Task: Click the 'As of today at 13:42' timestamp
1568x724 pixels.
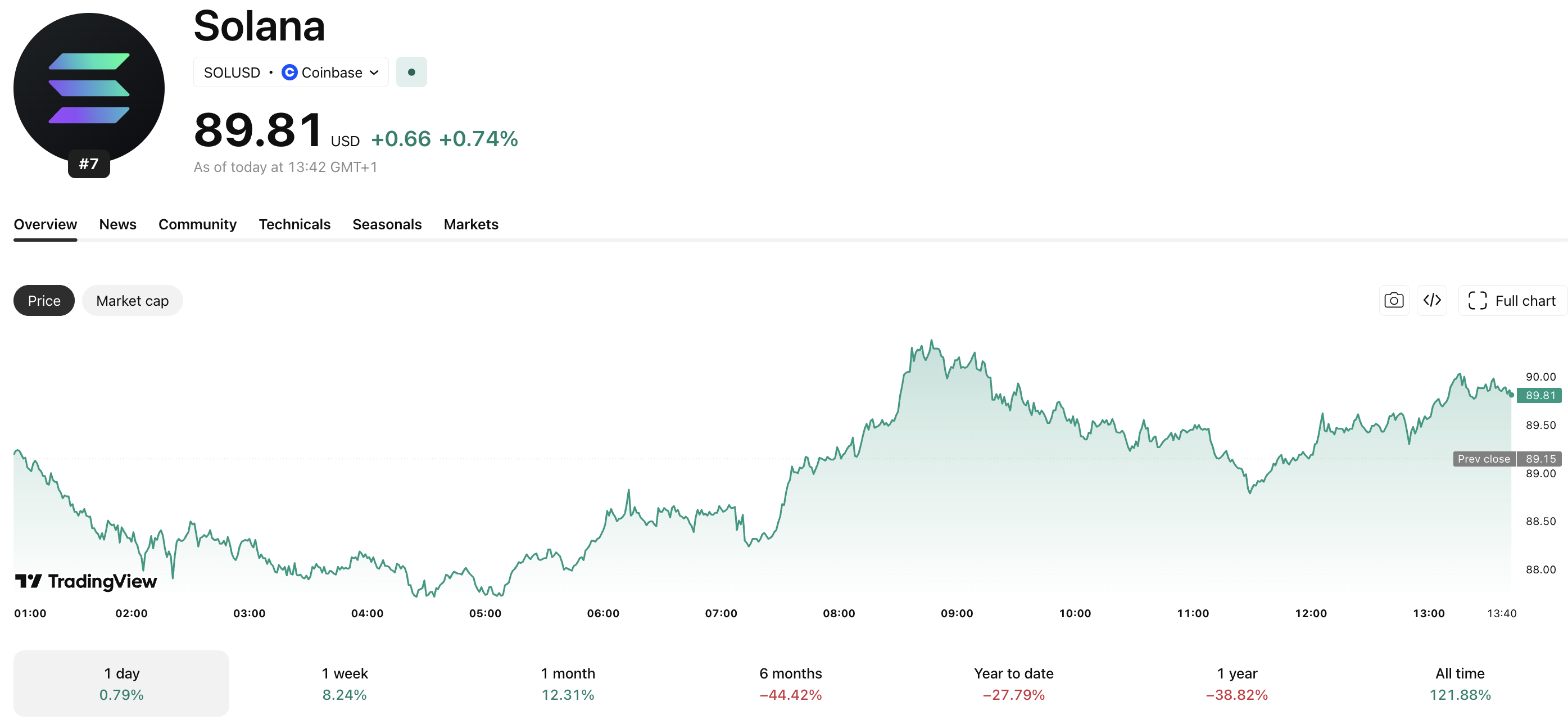Action: point(285,168)
